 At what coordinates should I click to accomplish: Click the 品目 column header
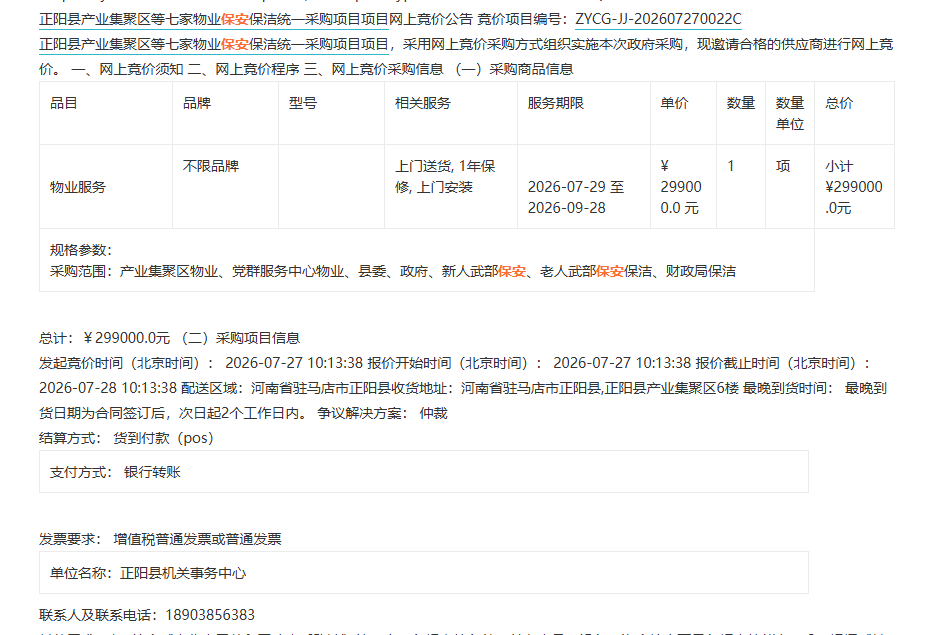click(x=106, y=113)
